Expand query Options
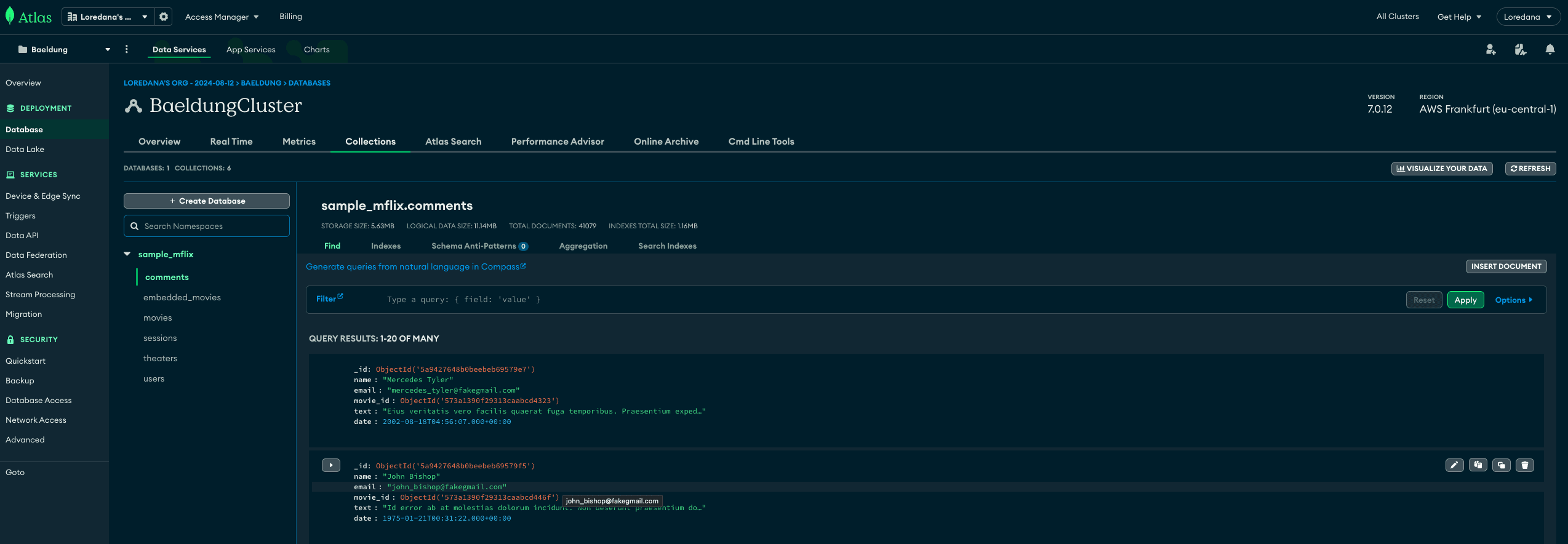This screenshot has height=544, width=1568. tap(1513, 300)
